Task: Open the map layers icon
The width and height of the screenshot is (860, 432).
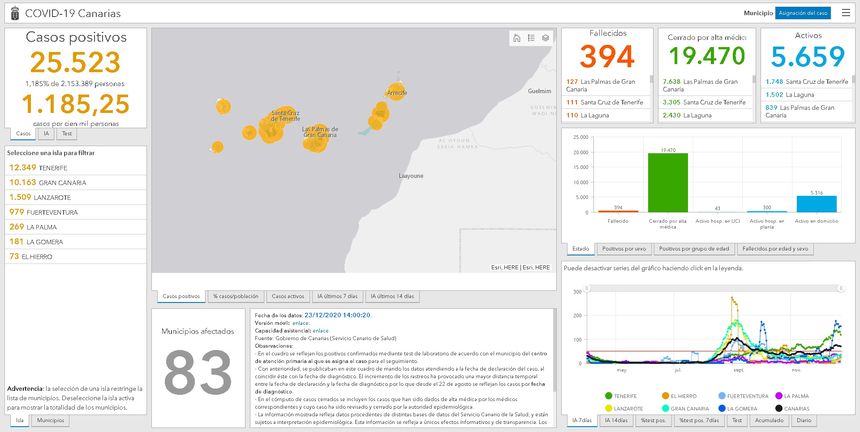Action: pos(545,38)
